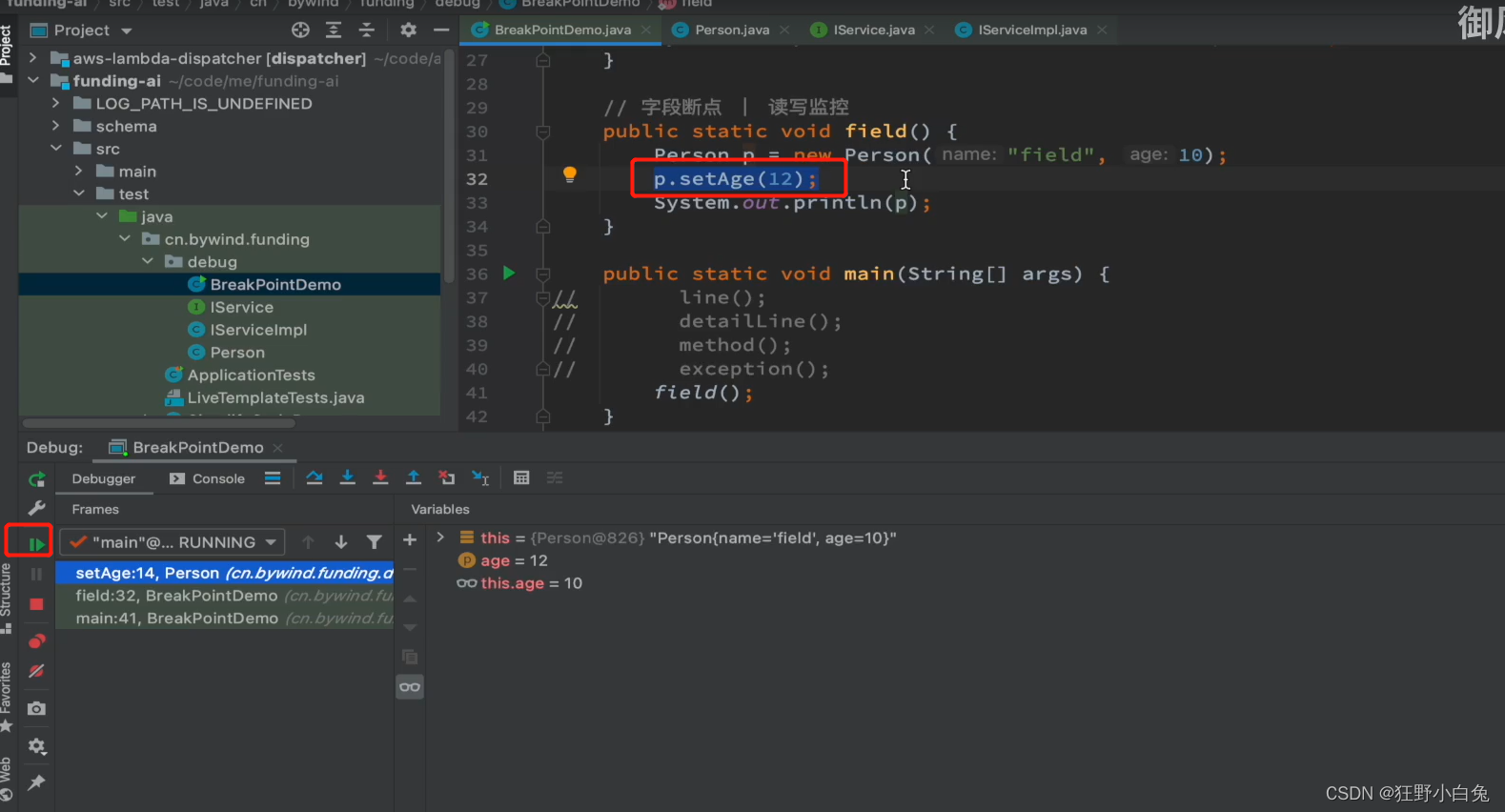The image size is (1505, 812).
Task: Click Show Execution Point icon
Action: [x=273, y=478]
